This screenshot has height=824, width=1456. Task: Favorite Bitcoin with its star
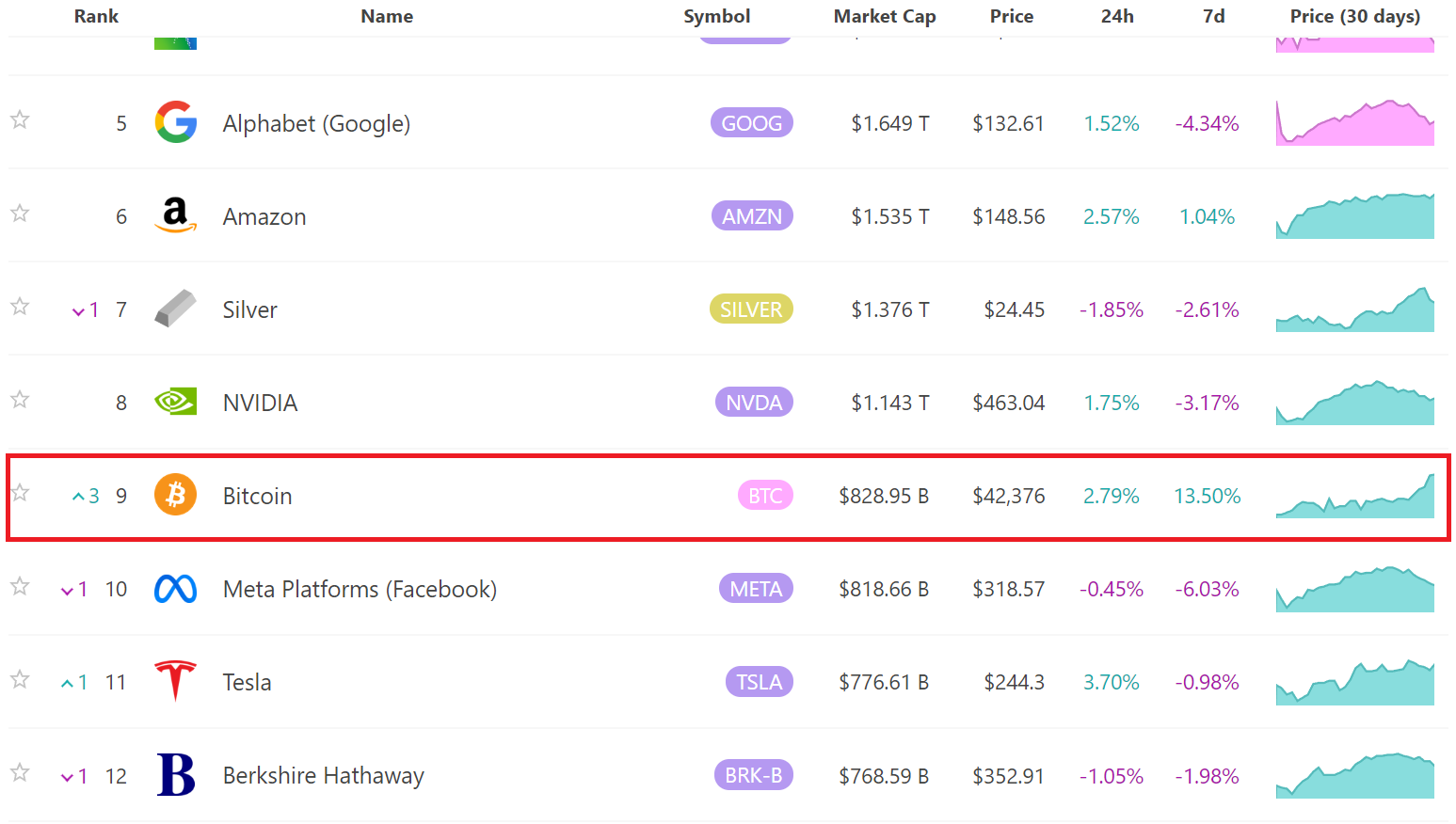[x=20, y=492]
